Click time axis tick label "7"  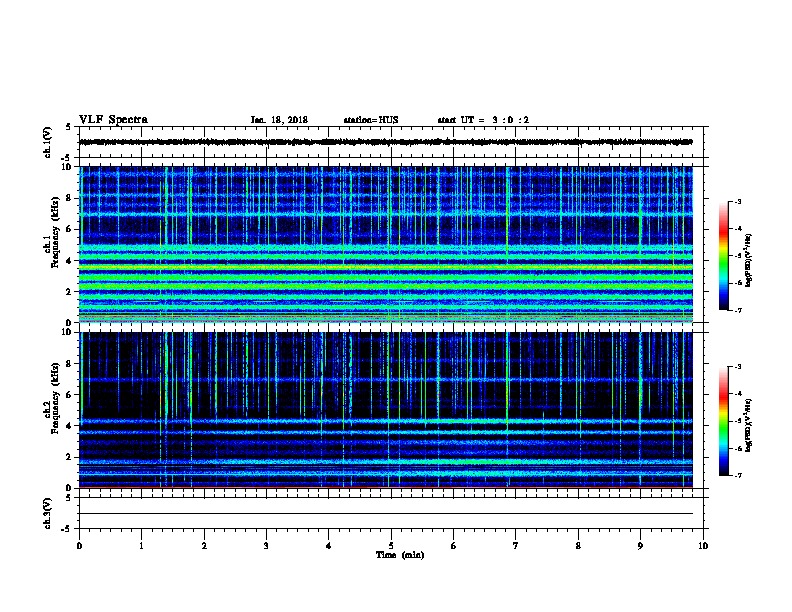pyautogui.click(x=516, y=546)
